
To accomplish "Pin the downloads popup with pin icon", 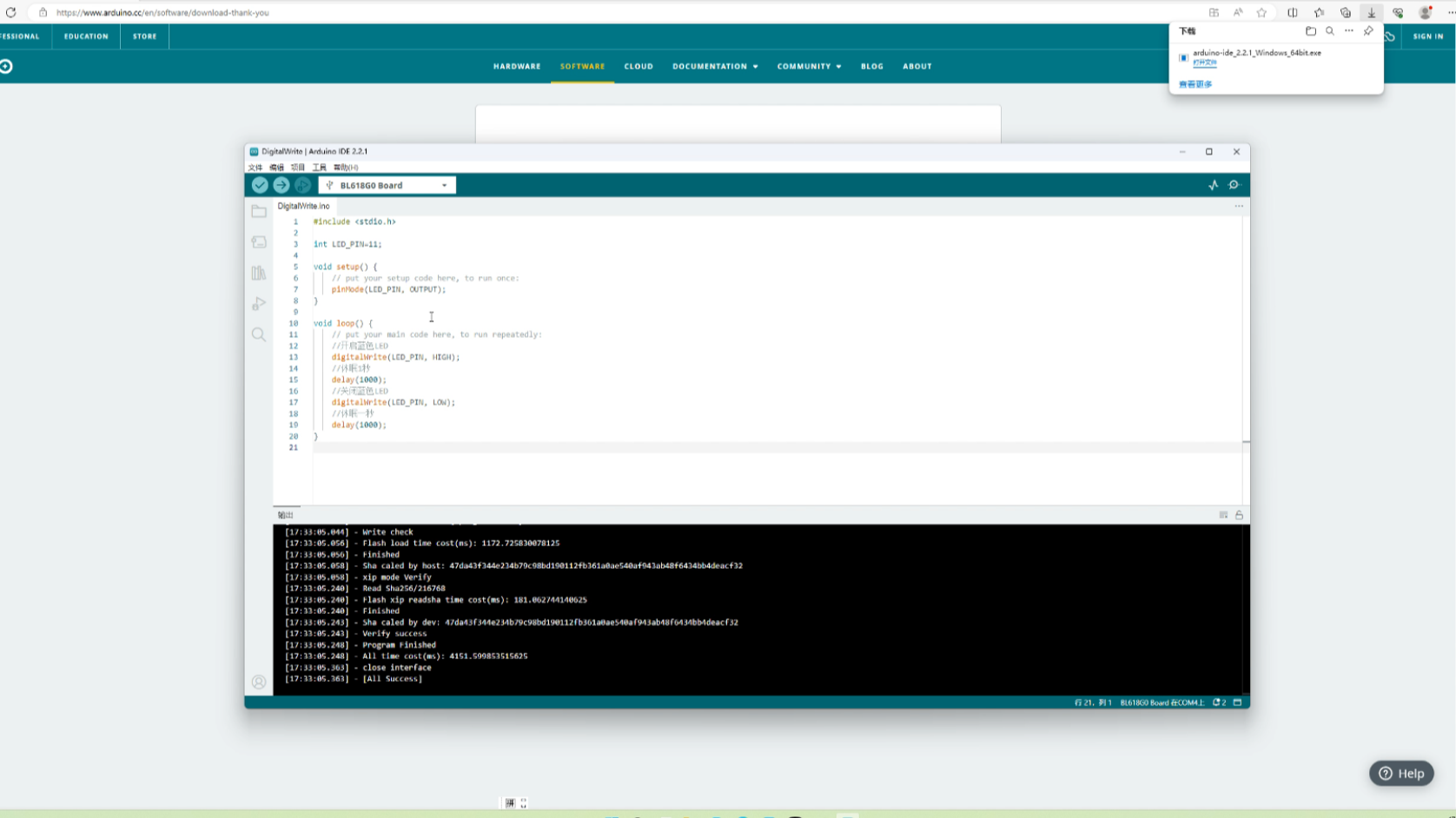I will 1368,30.
